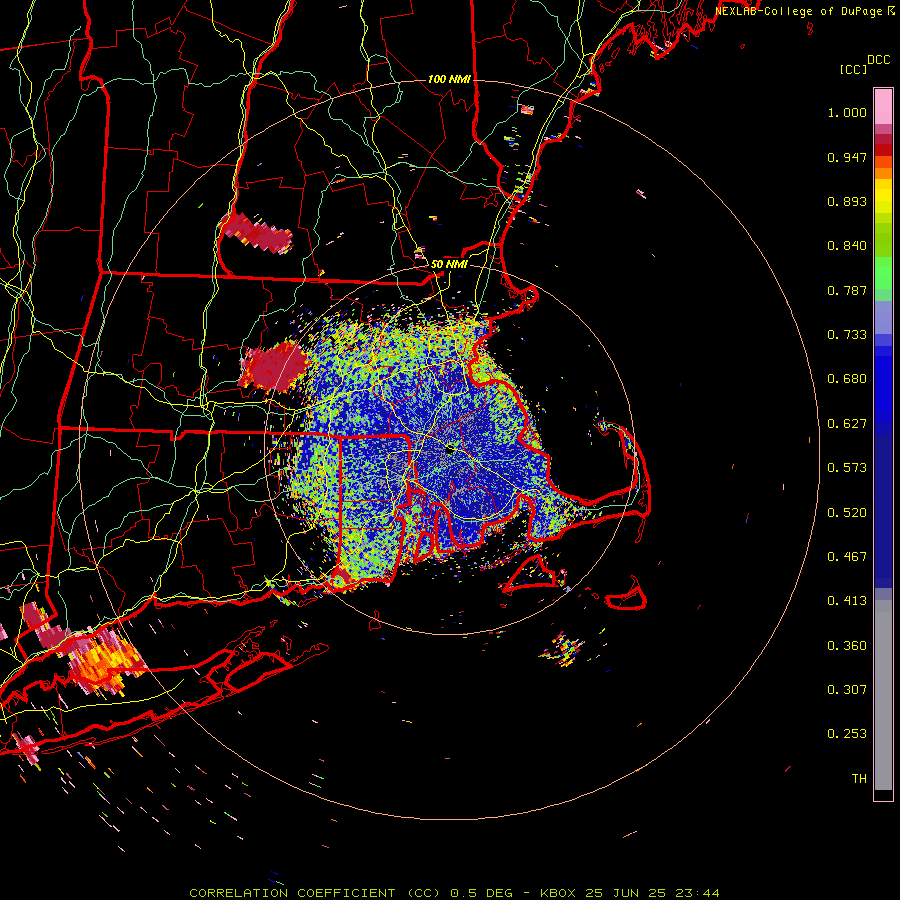
Task: Select the 0.627 color bar value
Action: (x=847, y=424)
